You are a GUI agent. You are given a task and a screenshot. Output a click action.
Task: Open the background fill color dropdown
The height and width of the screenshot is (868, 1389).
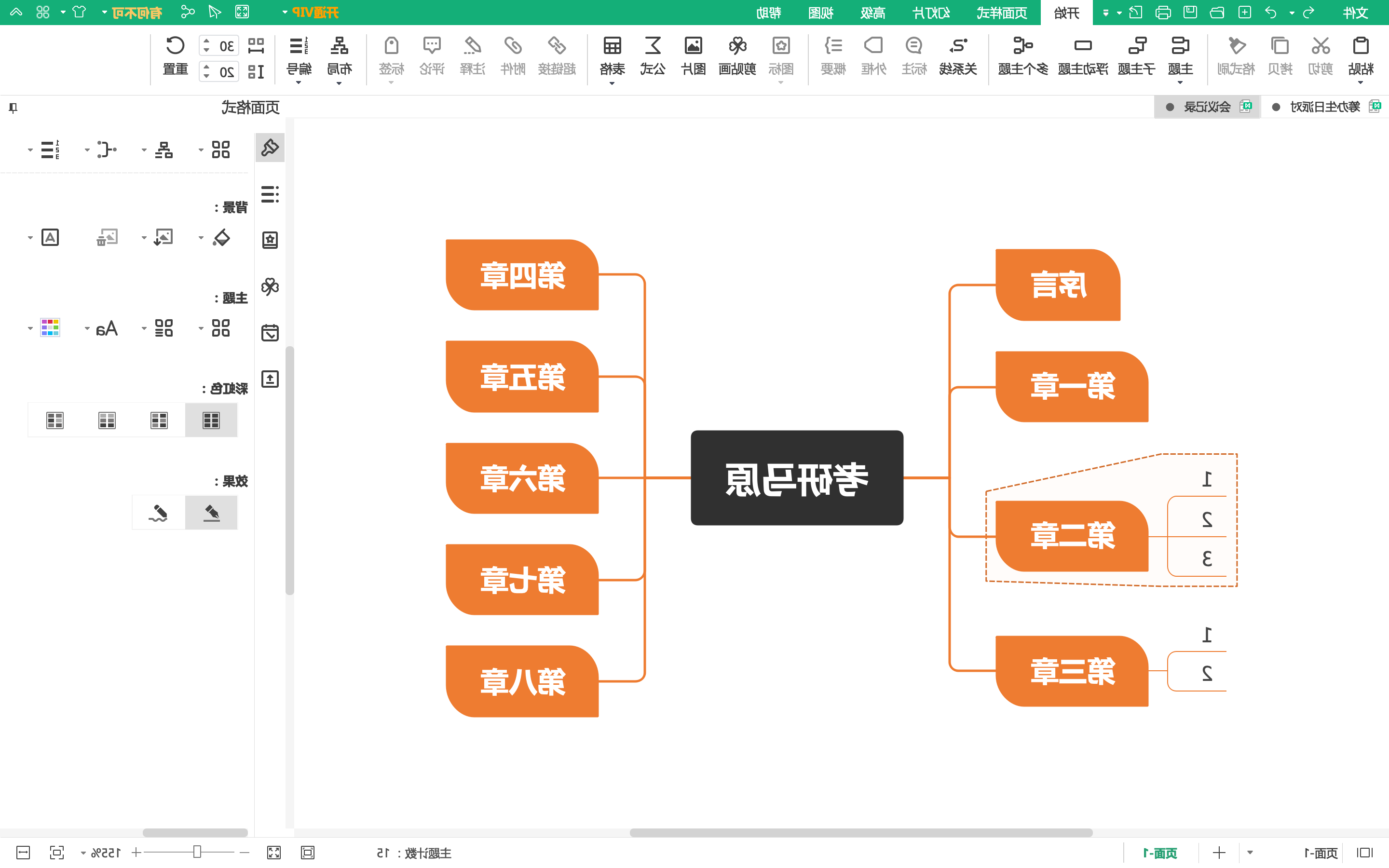201,238
